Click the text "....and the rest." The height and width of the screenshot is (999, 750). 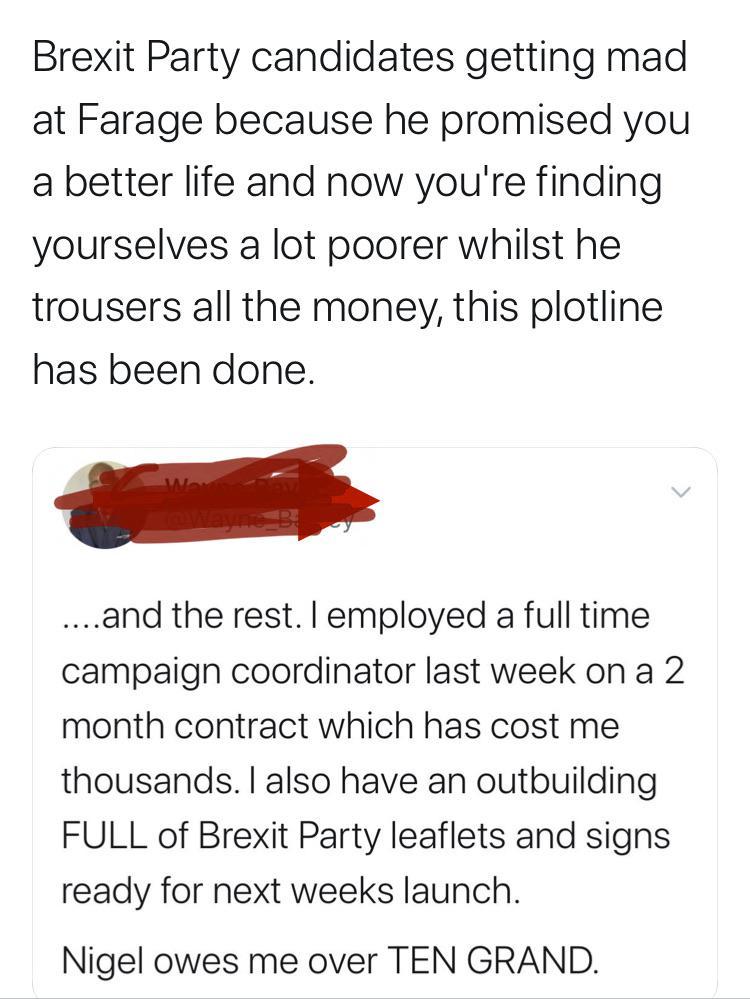[x=180, y=614]
